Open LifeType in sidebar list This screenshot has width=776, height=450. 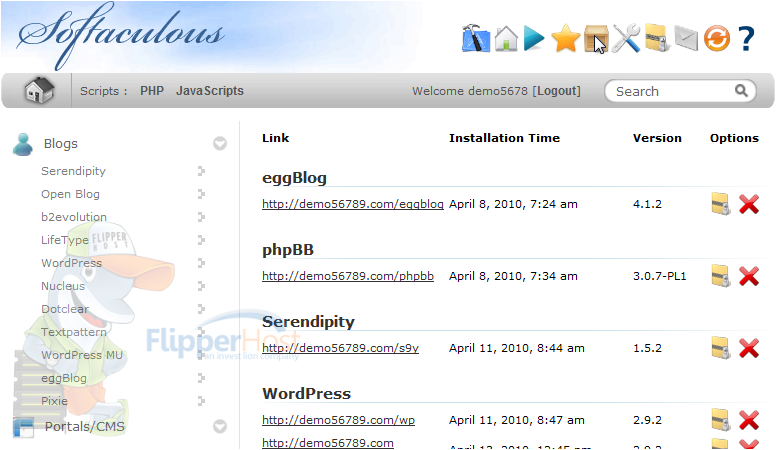tap(65, 240)
